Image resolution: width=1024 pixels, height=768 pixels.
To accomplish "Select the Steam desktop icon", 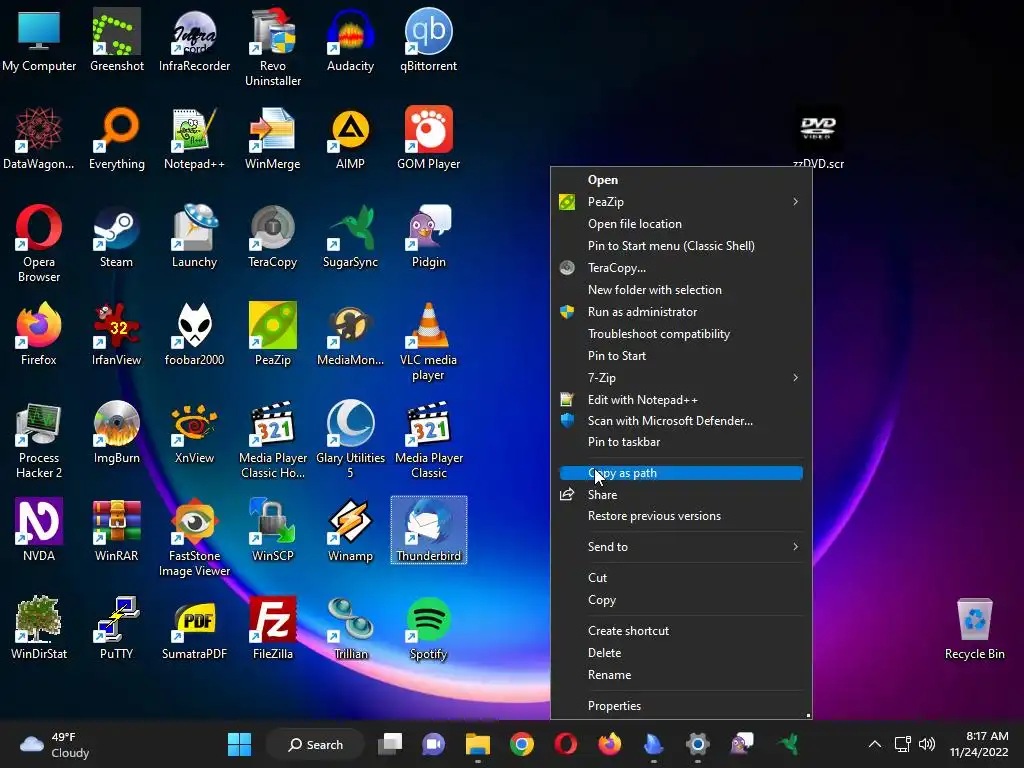I will point(116,236).
